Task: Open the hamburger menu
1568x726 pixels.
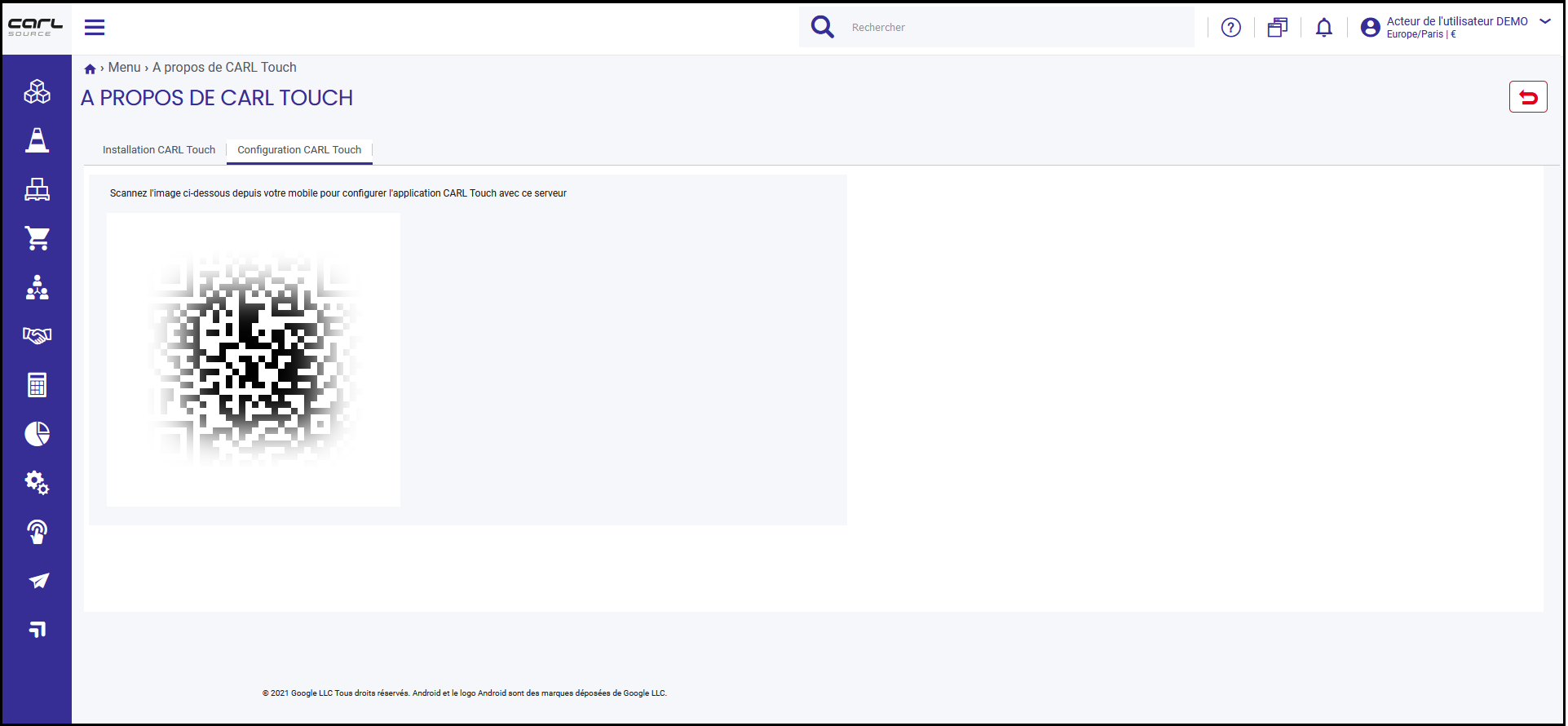Action: coord(95,27)
